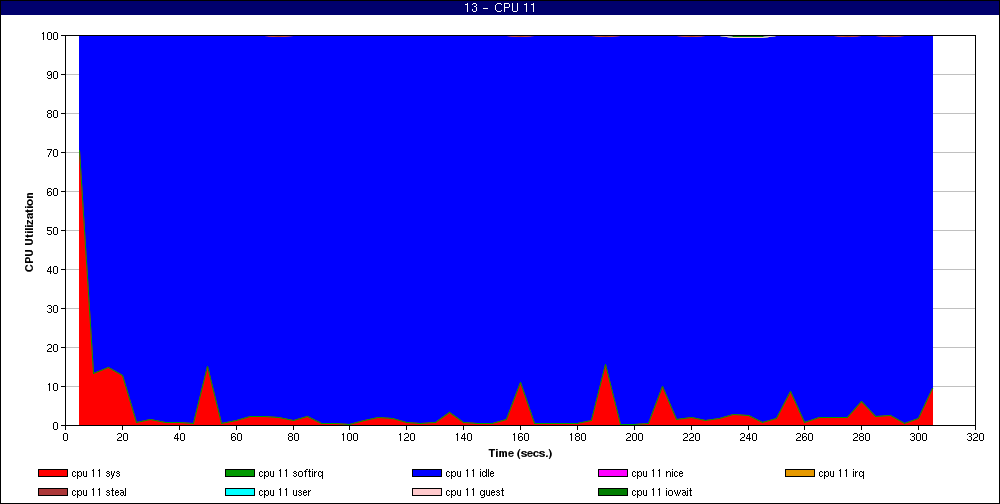Screen dimensions: 1000x504
Task: Select the 'cpu 11 softirq' legend label
Action: pos(291,473)
